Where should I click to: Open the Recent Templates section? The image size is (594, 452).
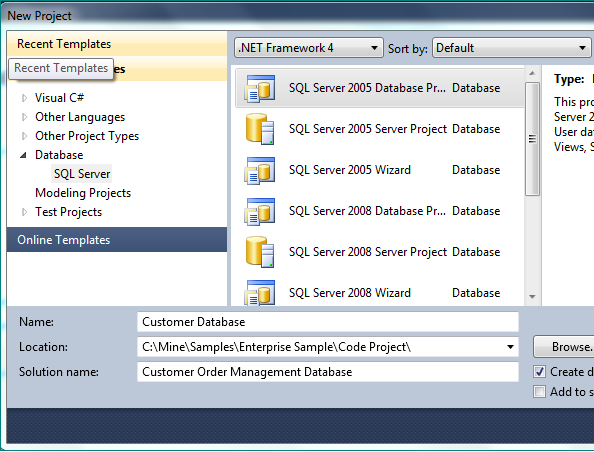(x=117, y=44)
